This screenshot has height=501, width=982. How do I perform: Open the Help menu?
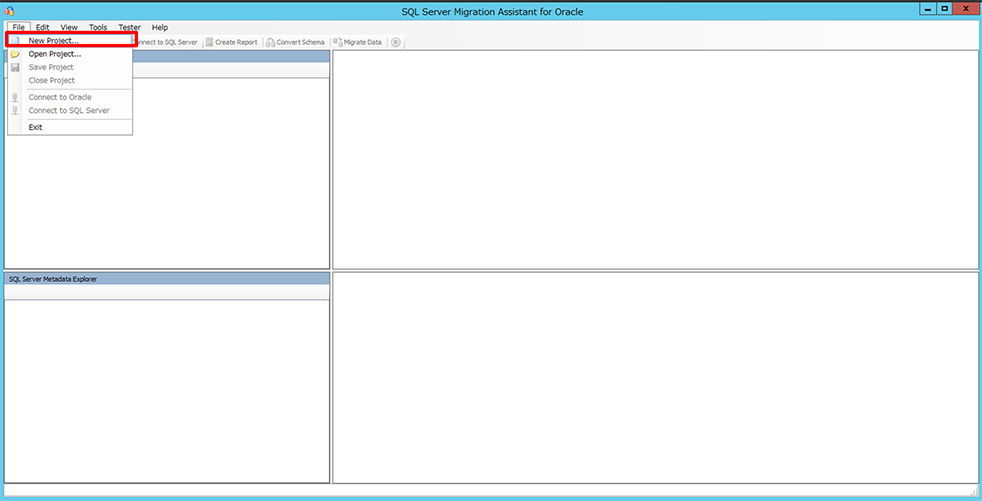pyautogui.click(x=160, y=28)
